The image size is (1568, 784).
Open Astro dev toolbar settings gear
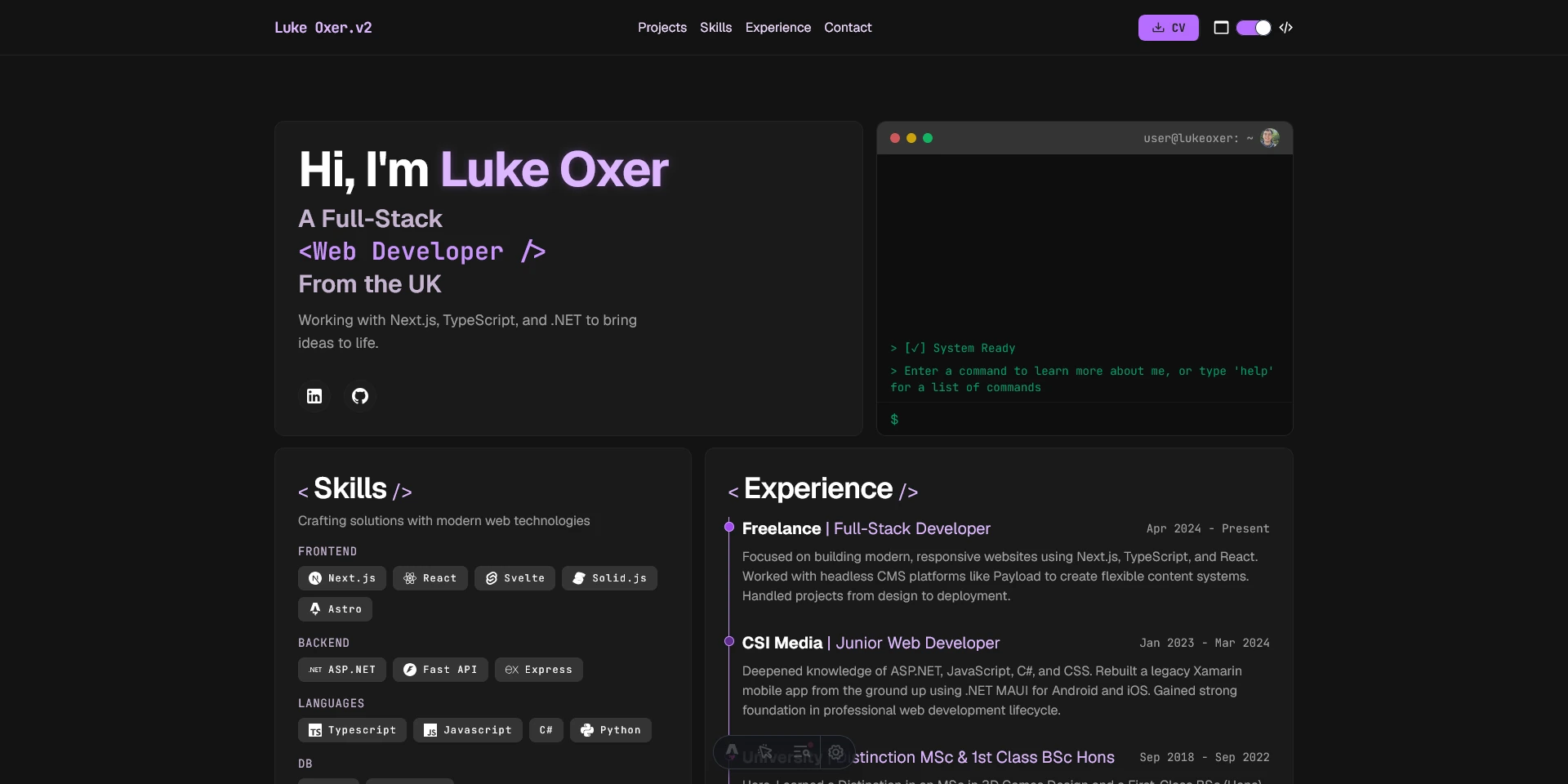pyautogui.click(x=836, y=752)
